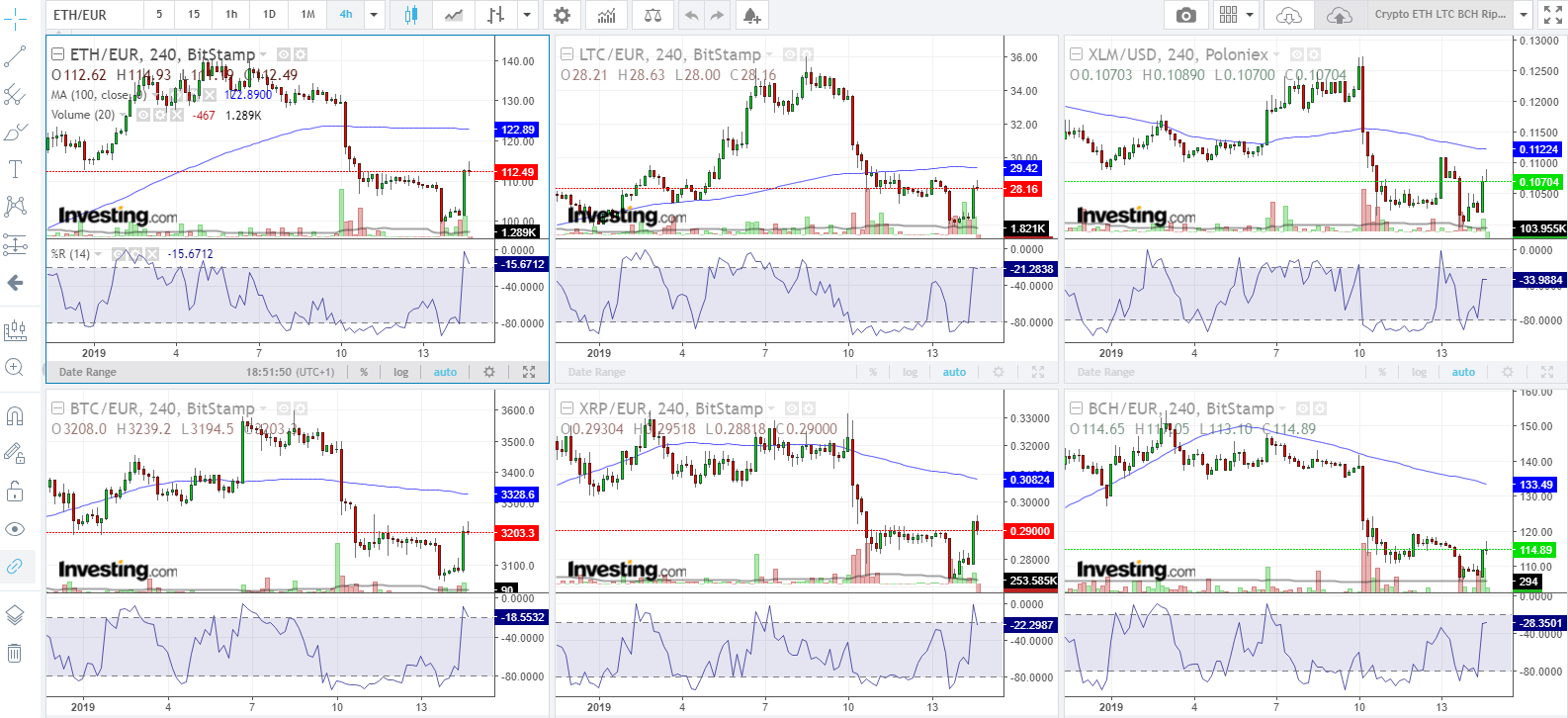Expand the time interval dropdown arrow
This screenshot has width=1568, height=718.
click(374, 15)
